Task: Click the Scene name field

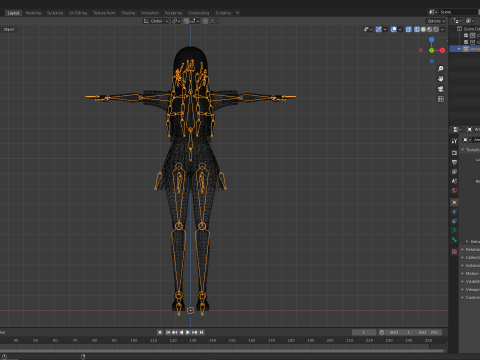Action: [458, 12]
